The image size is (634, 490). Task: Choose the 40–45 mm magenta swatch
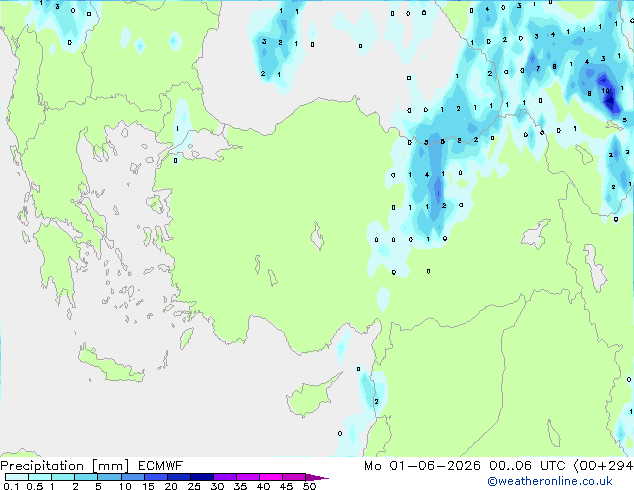(x=271, y=477)
